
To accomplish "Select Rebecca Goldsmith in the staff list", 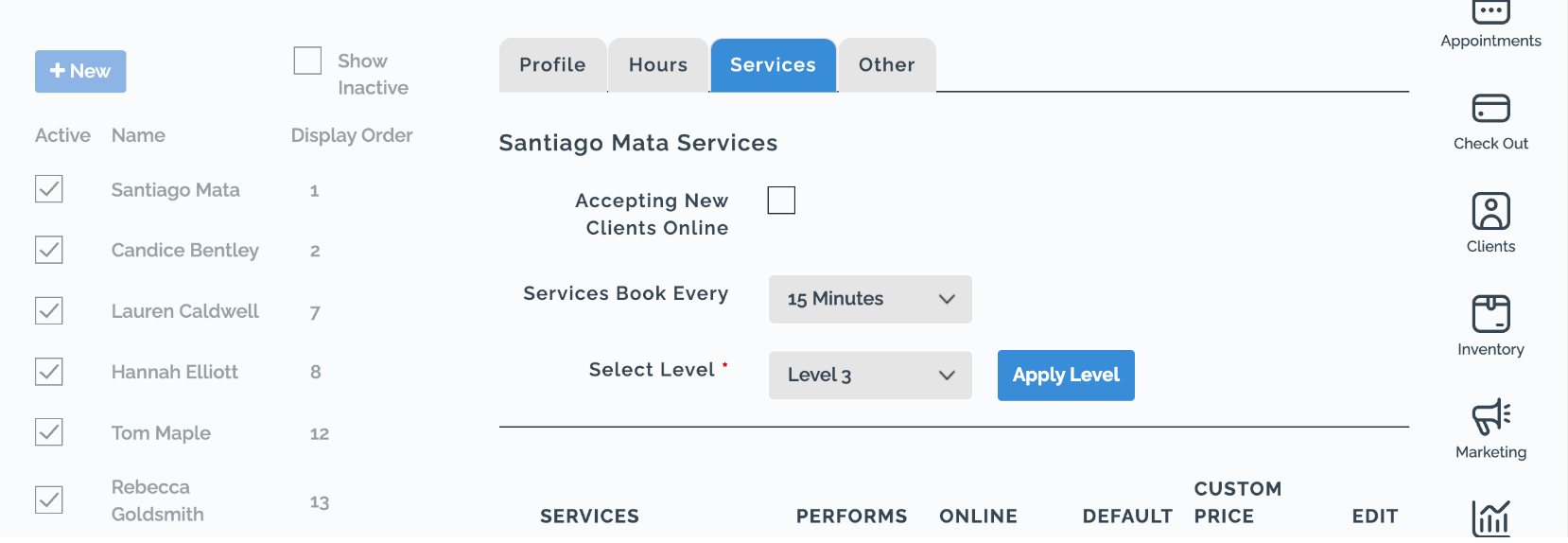I will (x=158, y=500).
